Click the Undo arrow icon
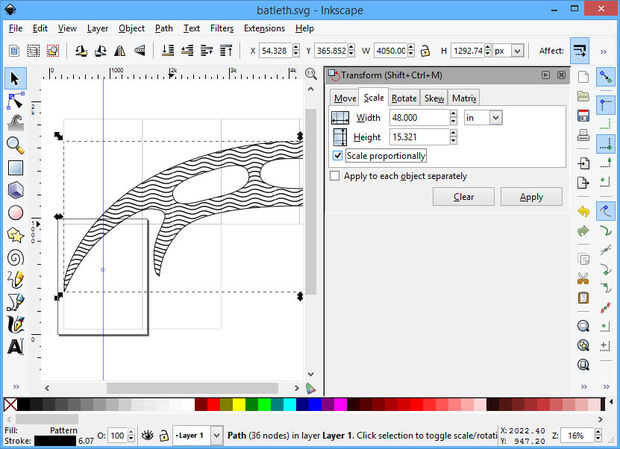The image size is (620, 449). tap(583, 212)
